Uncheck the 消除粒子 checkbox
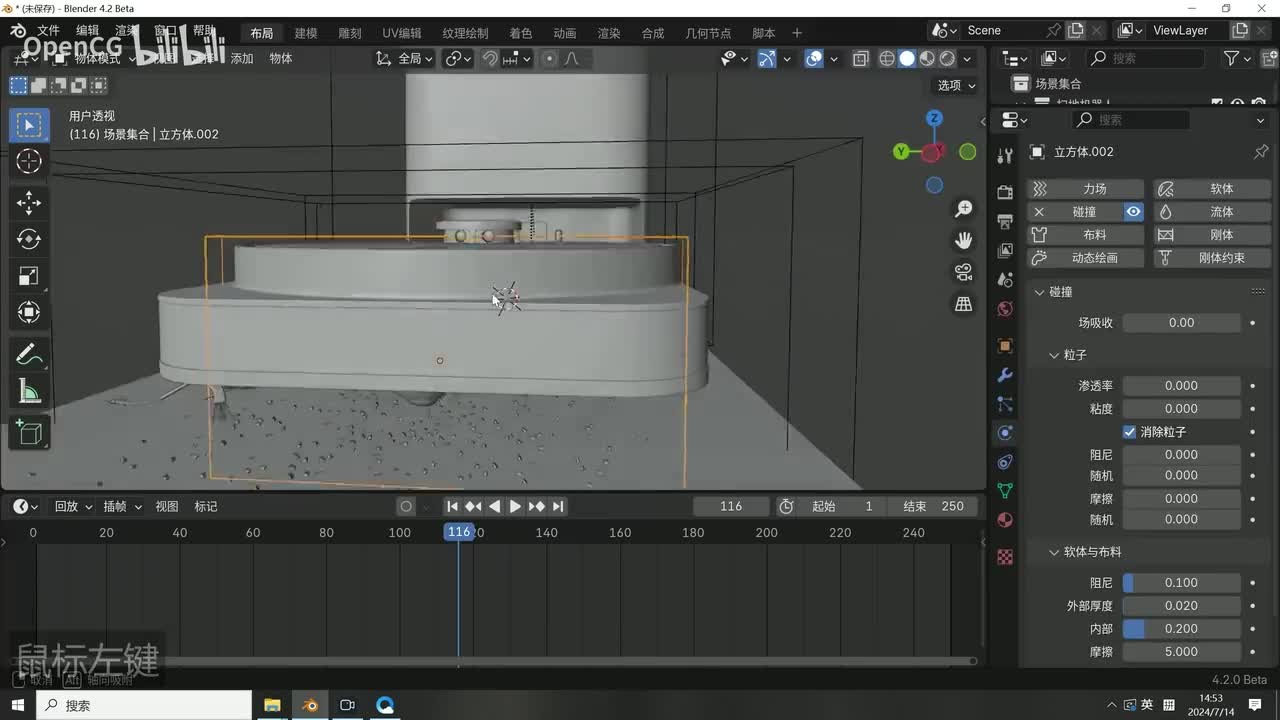This screenshot has width=1280, height=720. click(1129, 432)
